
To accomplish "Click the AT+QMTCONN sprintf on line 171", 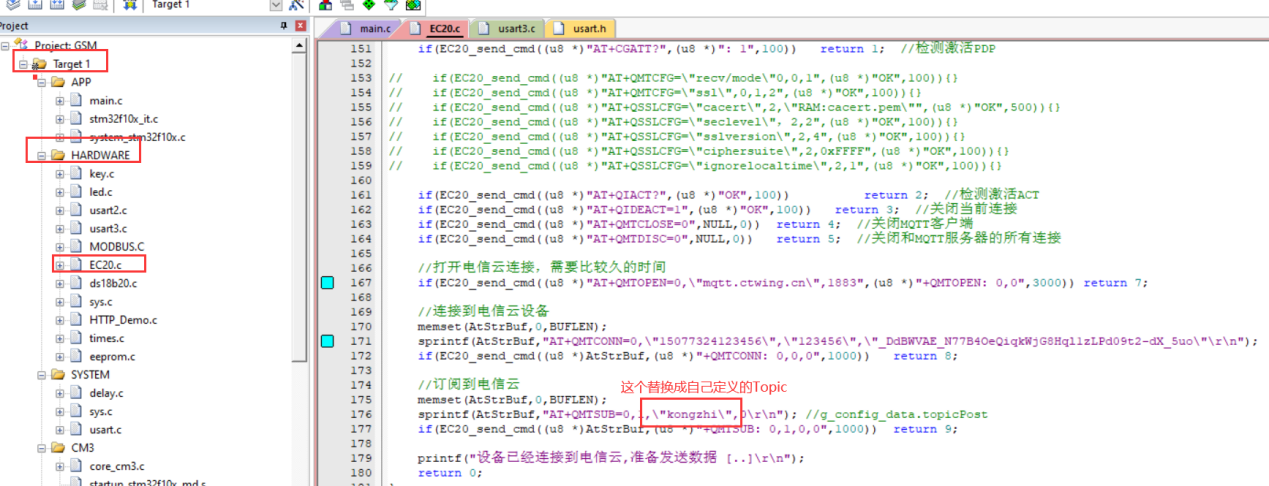I will 837,341.
